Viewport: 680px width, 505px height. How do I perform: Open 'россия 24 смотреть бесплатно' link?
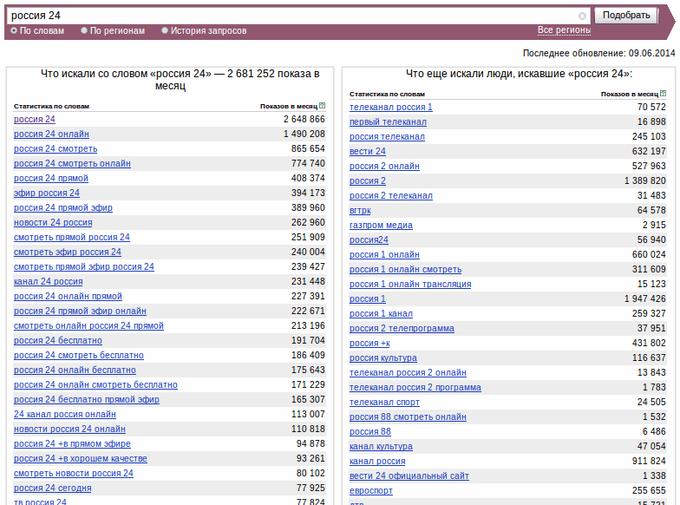pyautogui.click(x=78, y=355)
